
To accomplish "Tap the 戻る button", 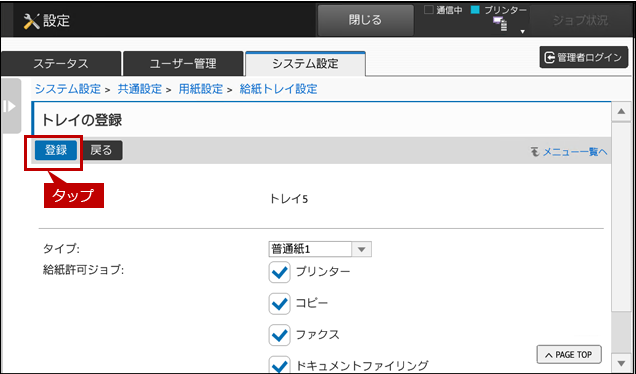I will pyautogui.click(x=101, y=150).
